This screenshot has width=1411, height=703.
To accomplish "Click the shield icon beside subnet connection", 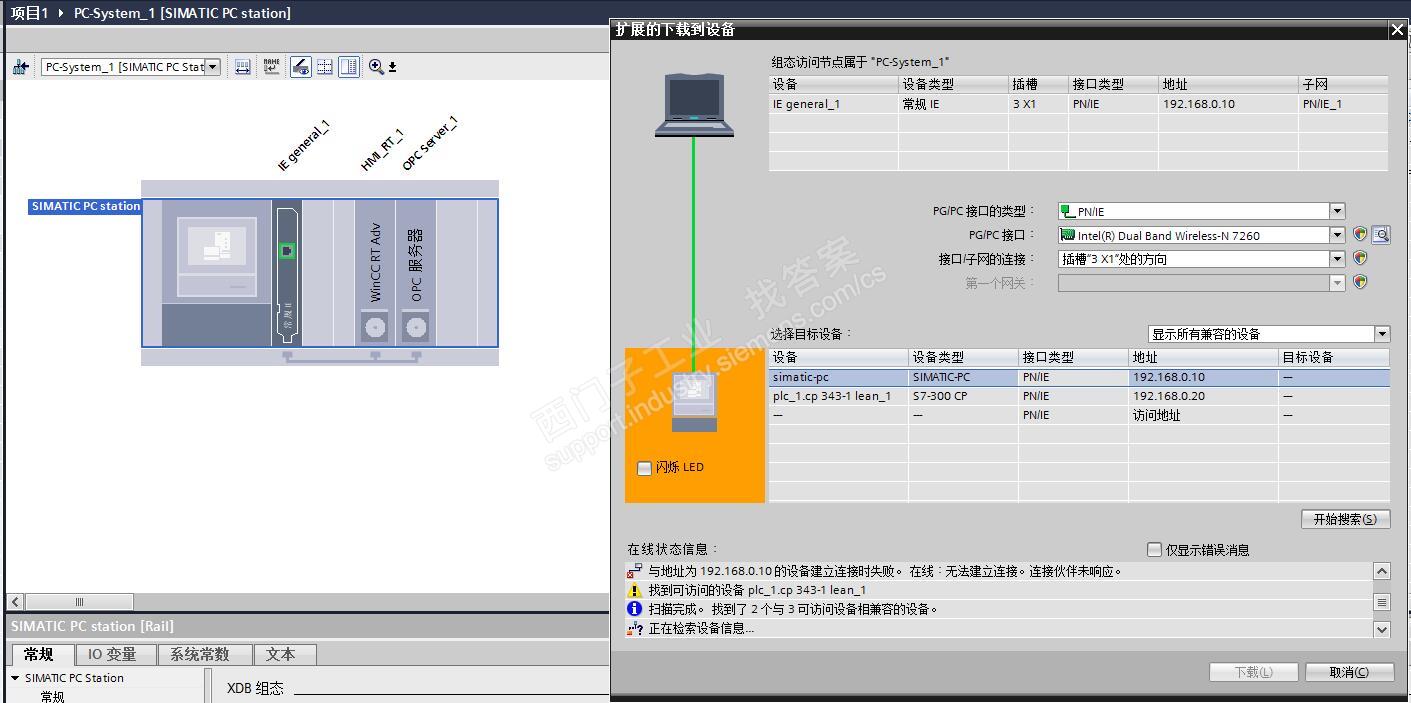I will [x=1360, y=258].
